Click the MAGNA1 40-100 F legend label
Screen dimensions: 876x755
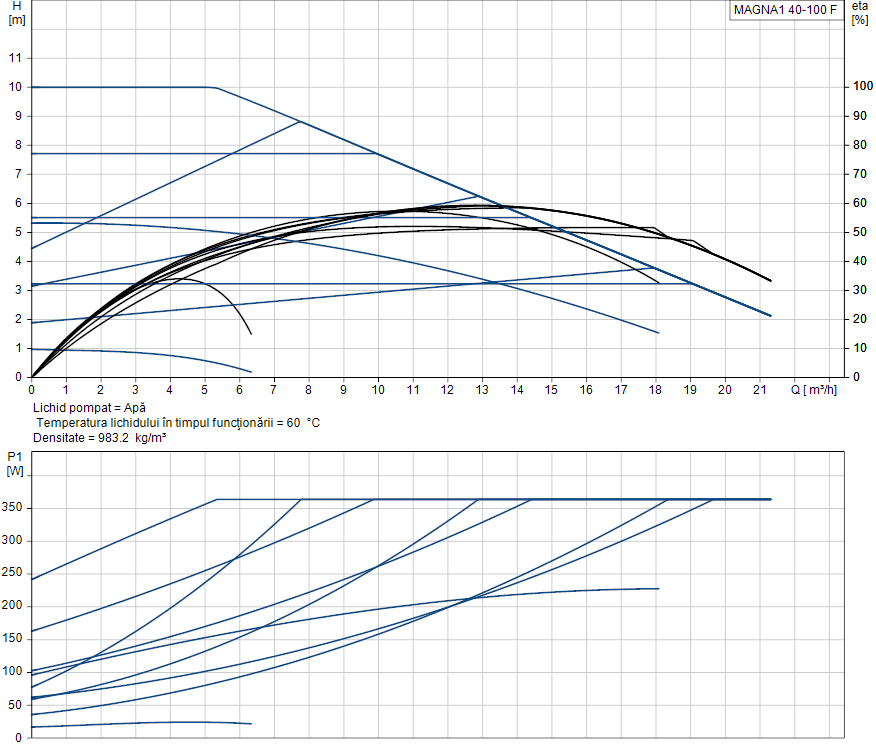(783, 11)
